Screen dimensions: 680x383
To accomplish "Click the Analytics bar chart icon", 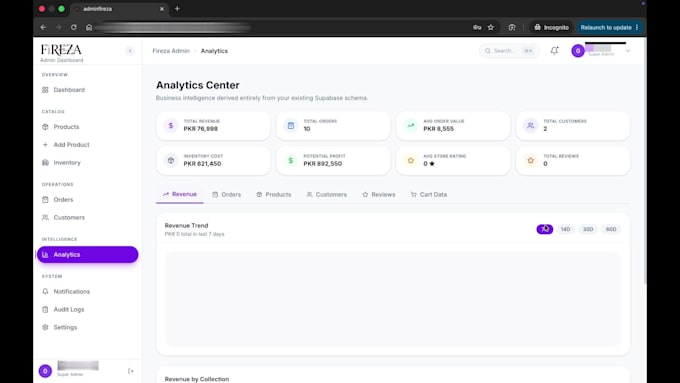I will pos(45,255).
